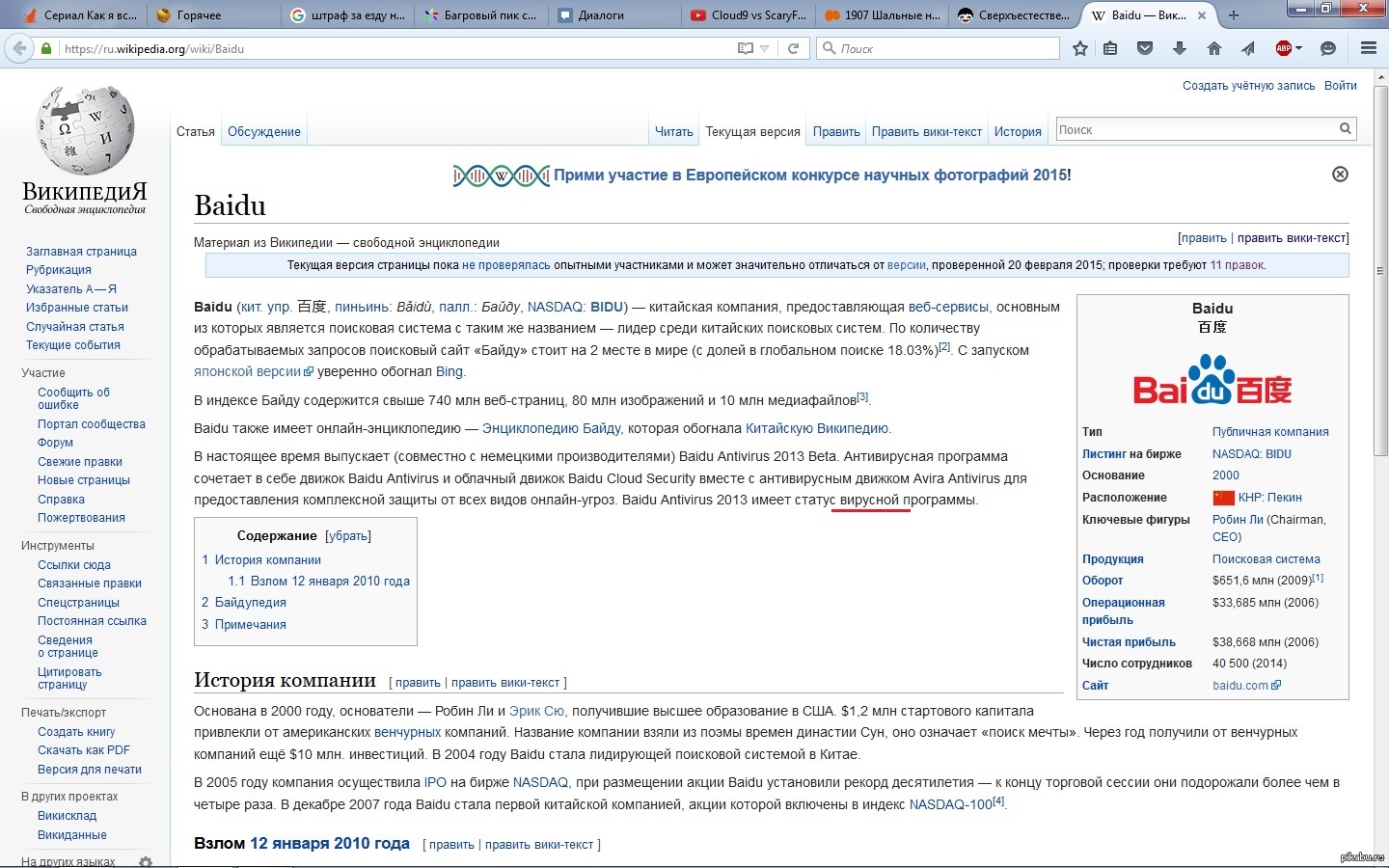Expand the Adblock Plus dropdown arrow

tap(1298, 48)
